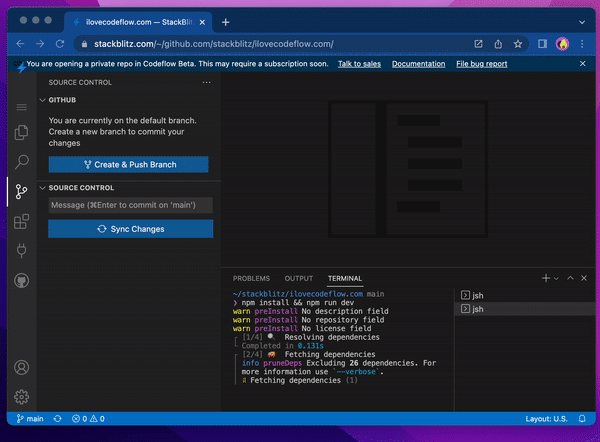Select the Source Control activity icon
Screen dimensions: 600x442
coord(21,191)
